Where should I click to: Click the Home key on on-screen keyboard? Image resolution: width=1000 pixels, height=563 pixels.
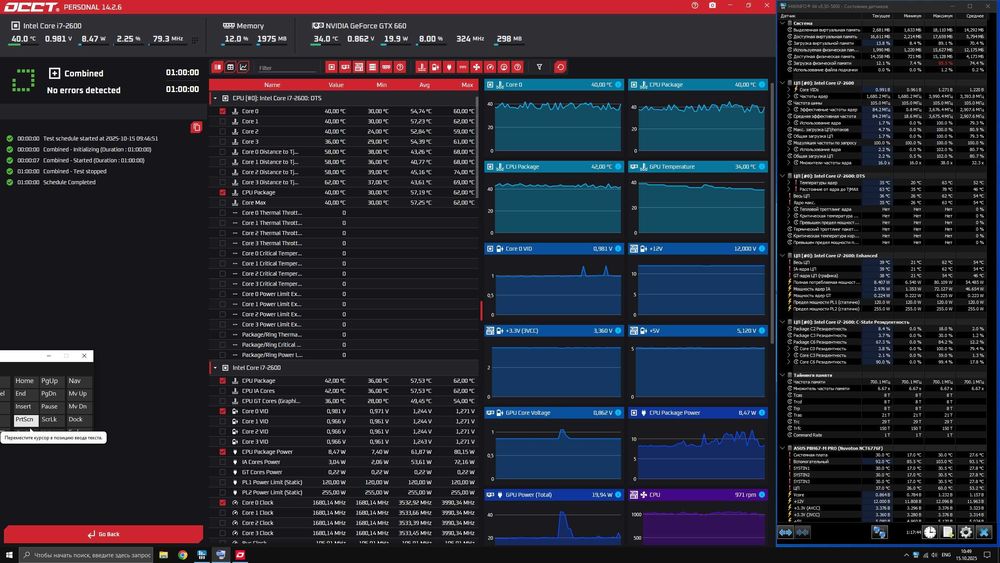click(x=24, y=381)
